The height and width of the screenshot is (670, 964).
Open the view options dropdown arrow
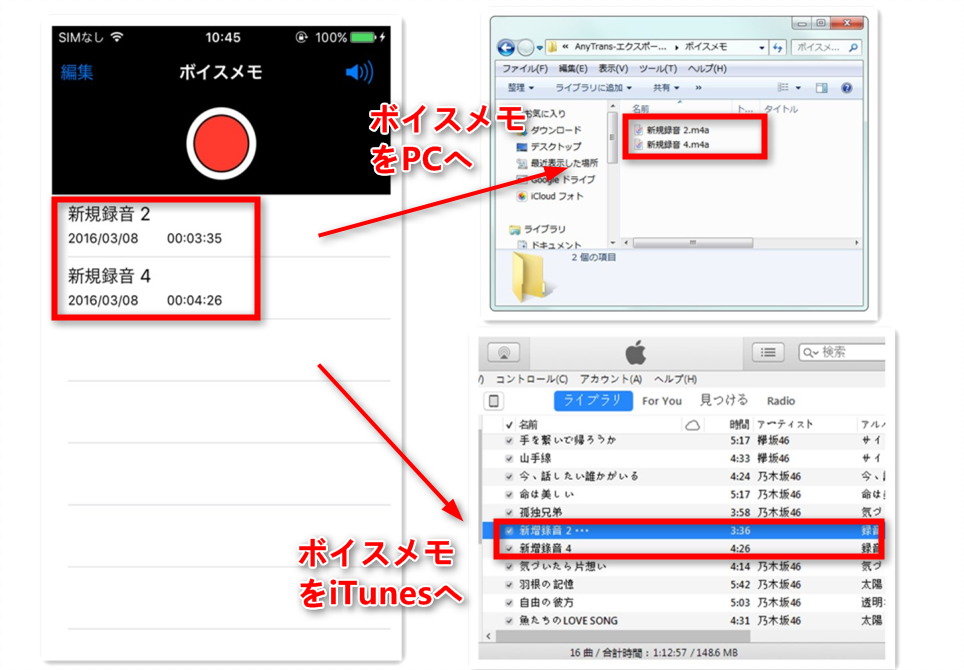pos(798,88)
